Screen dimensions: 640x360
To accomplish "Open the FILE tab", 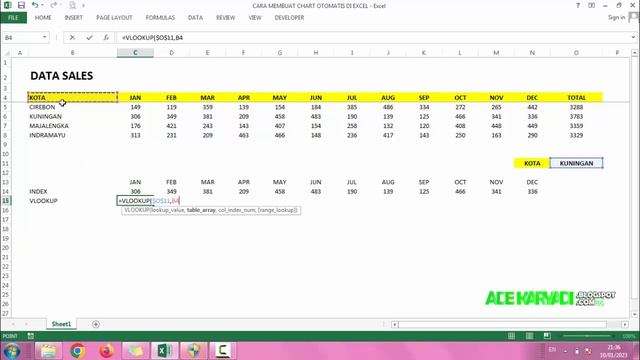I will tap(13, 18).
